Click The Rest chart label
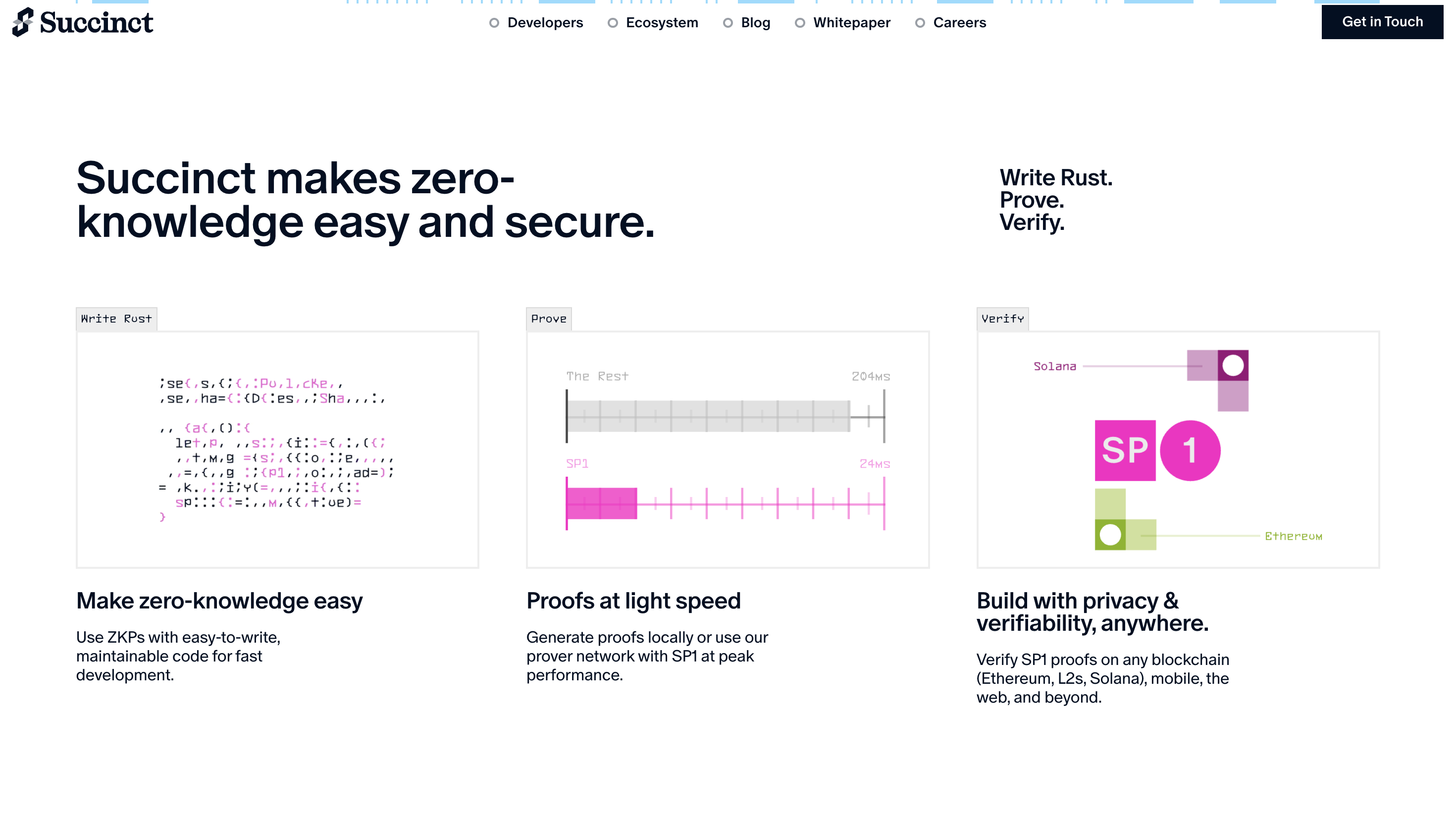Image resolution: width=1456 pixels, height=825 pixels. click(x=597, y=376)
